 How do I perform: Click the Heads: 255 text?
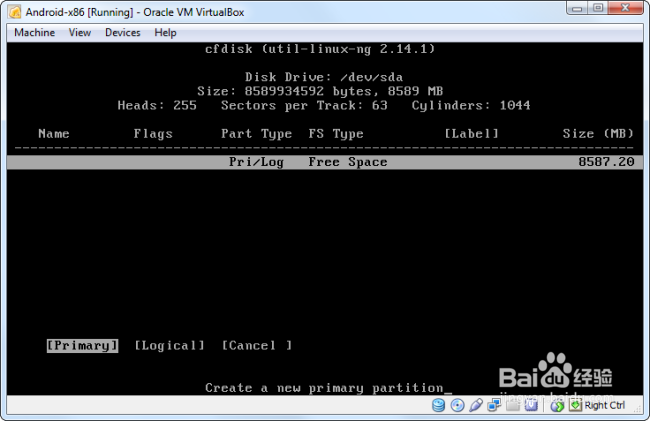point(157,105)
